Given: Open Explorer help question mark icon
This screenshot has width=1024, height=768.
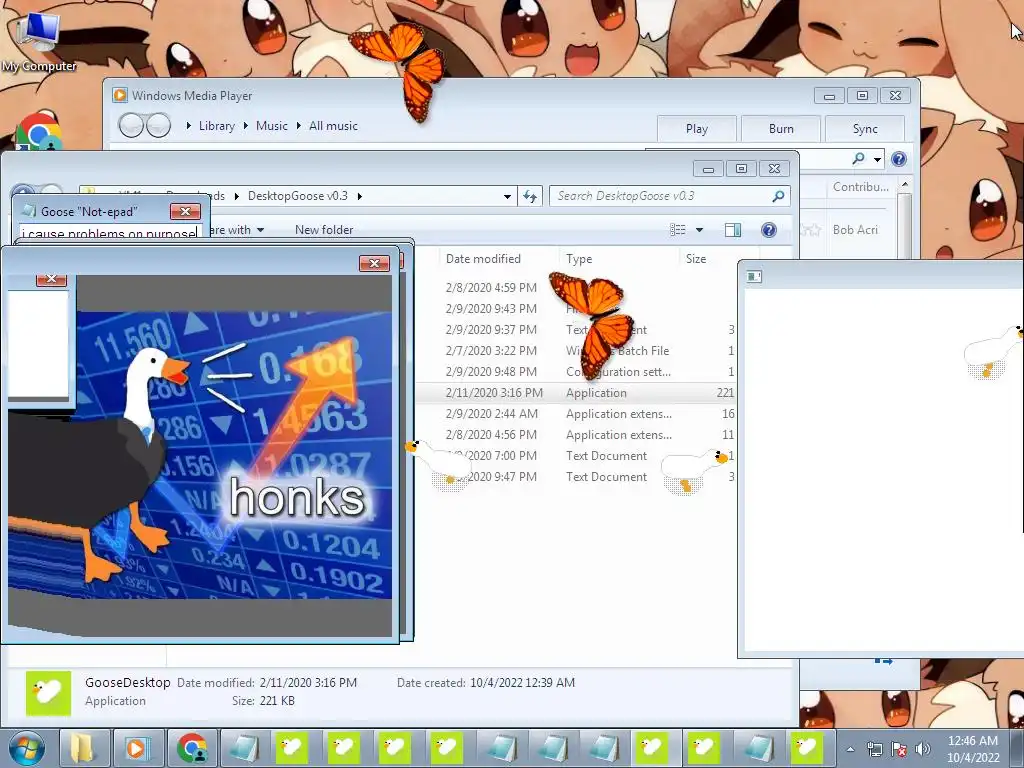Looking at the screenshot, I should (769, 229).
